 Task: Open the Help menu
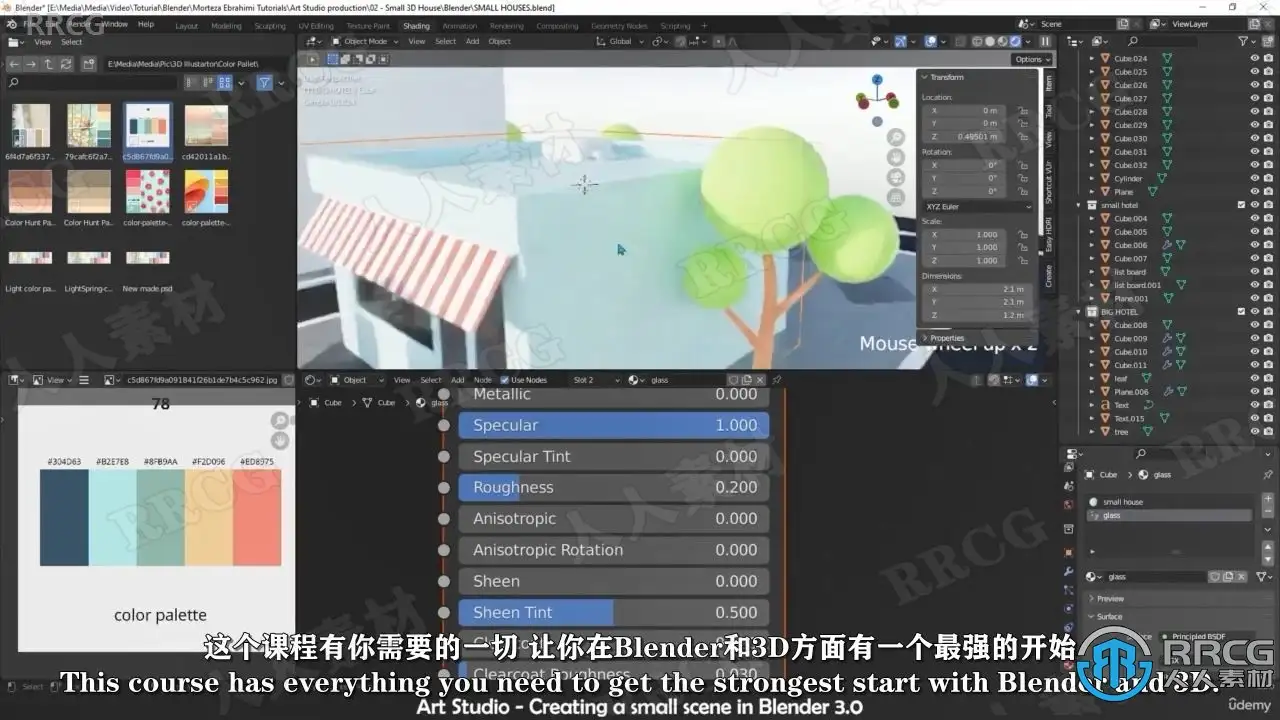[x=146, y=23]
